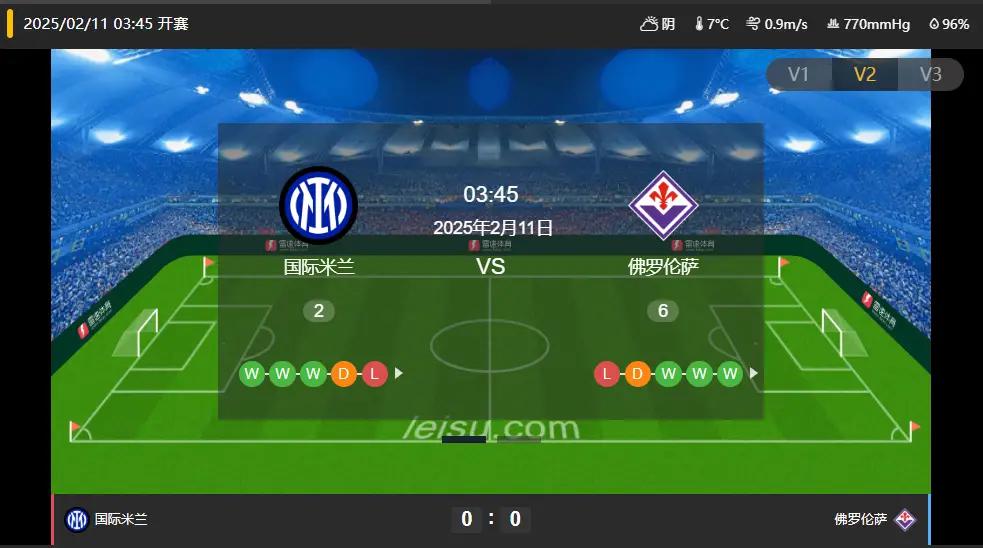Image resolution: width=983 pixels, height=548 pixels.
Task: Click the thermometer icon beside 7°C
Action: pos(699,24)
